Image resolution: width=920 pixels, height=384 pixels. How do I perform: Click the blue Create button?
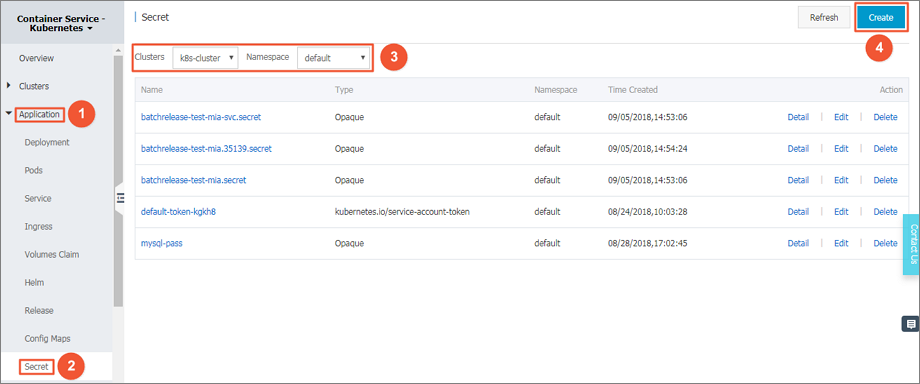tap(881, 18)
